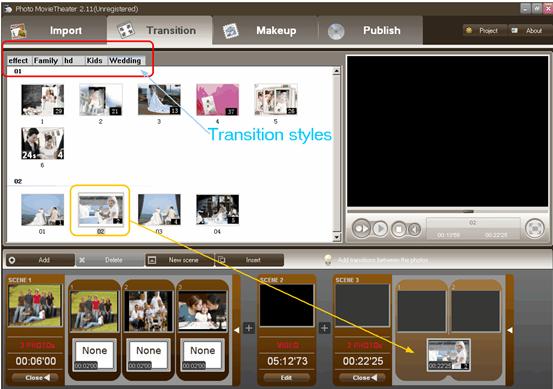Select photo 1 in Scene 1
The image size is (553, 389).
(94, 312)
